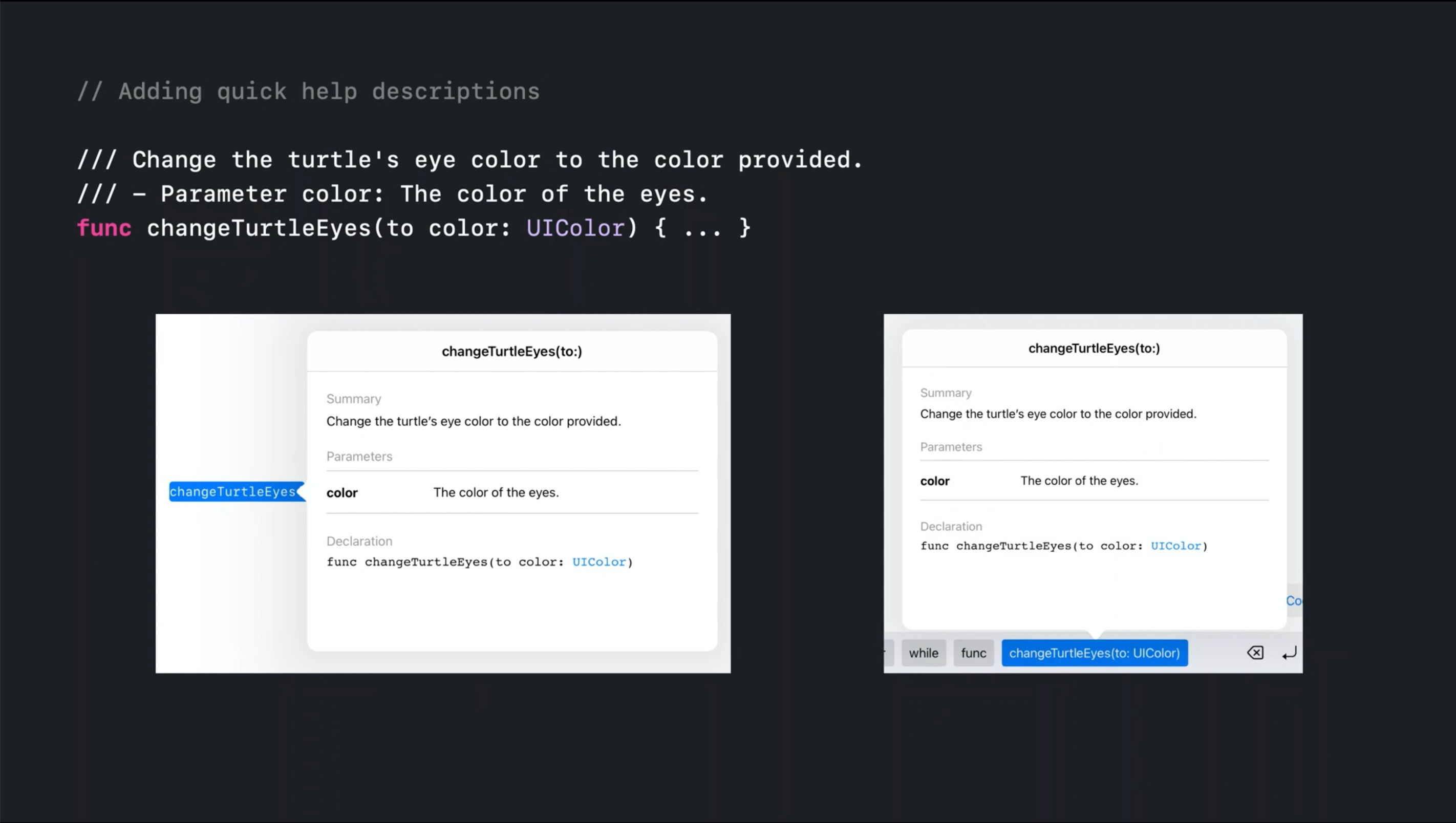Click the '/// Change the turtle's eye color' line
The image size is (1456, 823).
[x=470, y=160]
